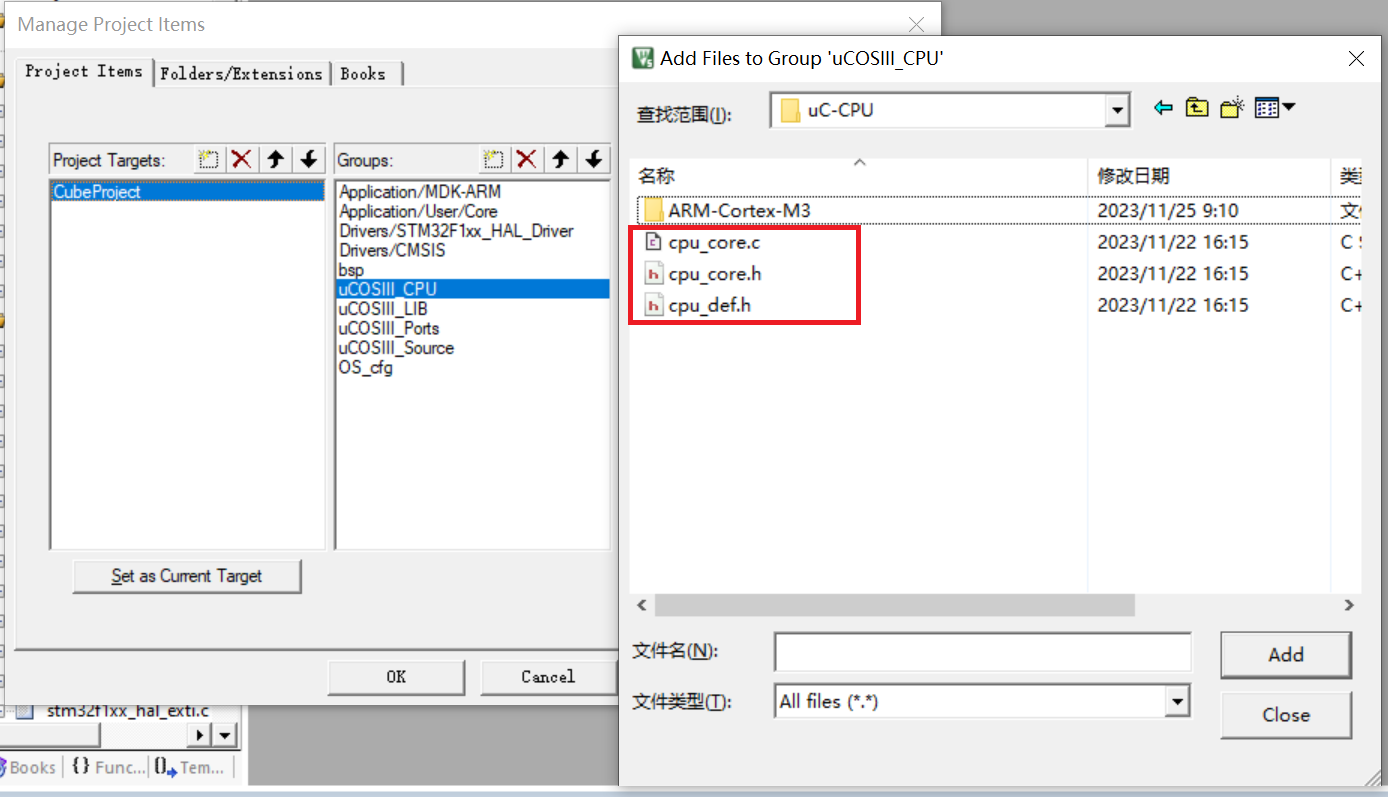Open Functions tab in bottom project pane

tap(108, 767)
